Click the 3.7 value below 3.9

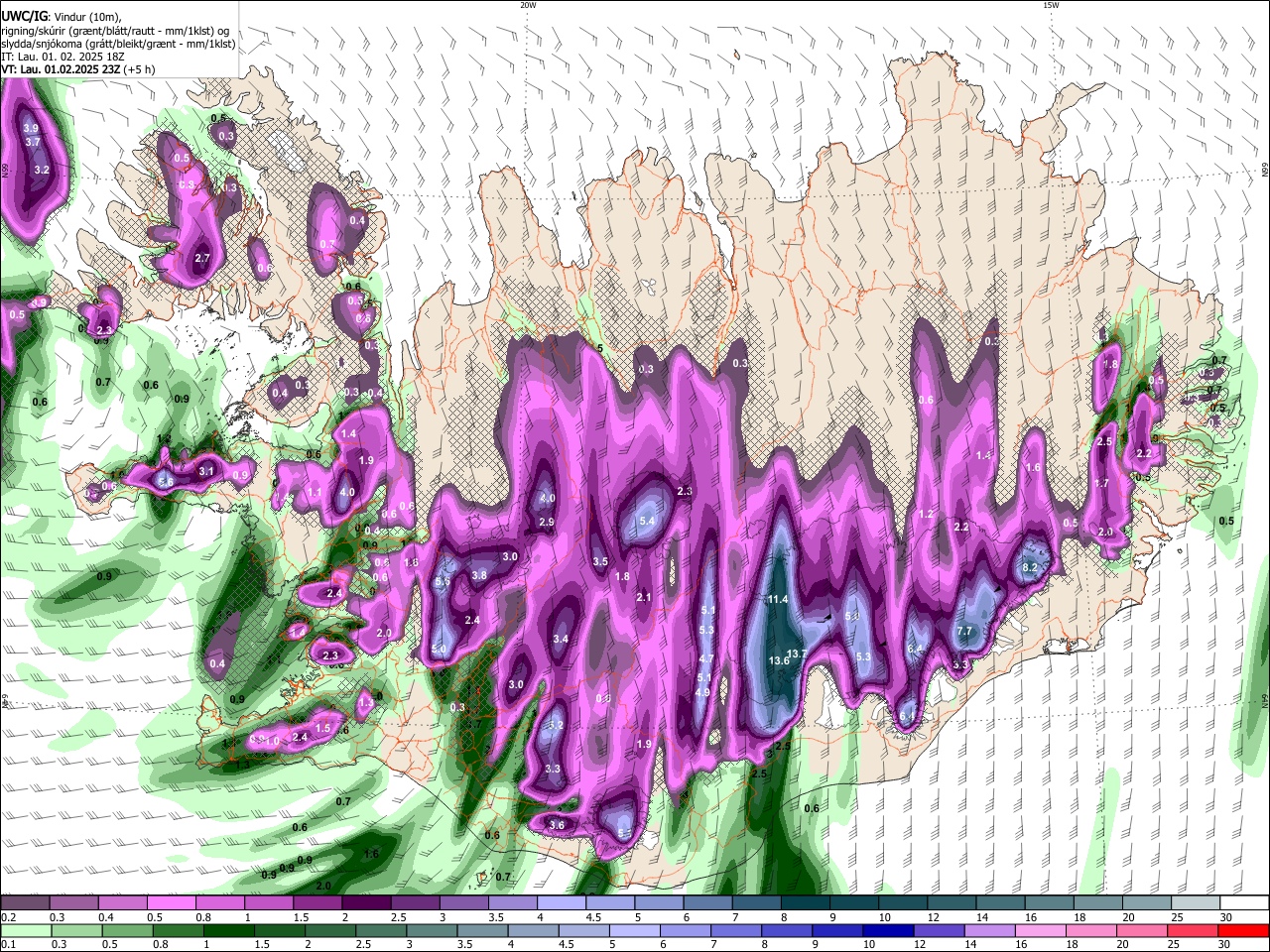pos(33,142)
